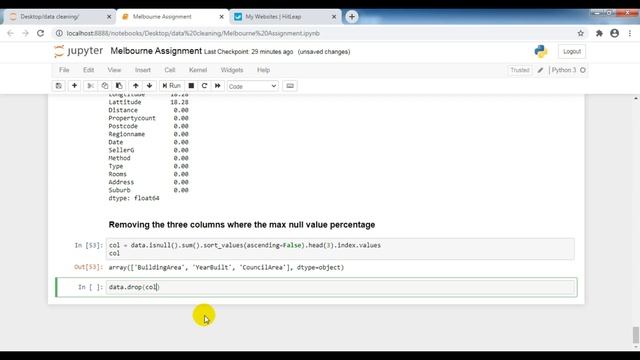Image resolution: width=640 pixels, height=360 pixels.
Task: Click the Jupyter logo
Action: pos(78,51)
